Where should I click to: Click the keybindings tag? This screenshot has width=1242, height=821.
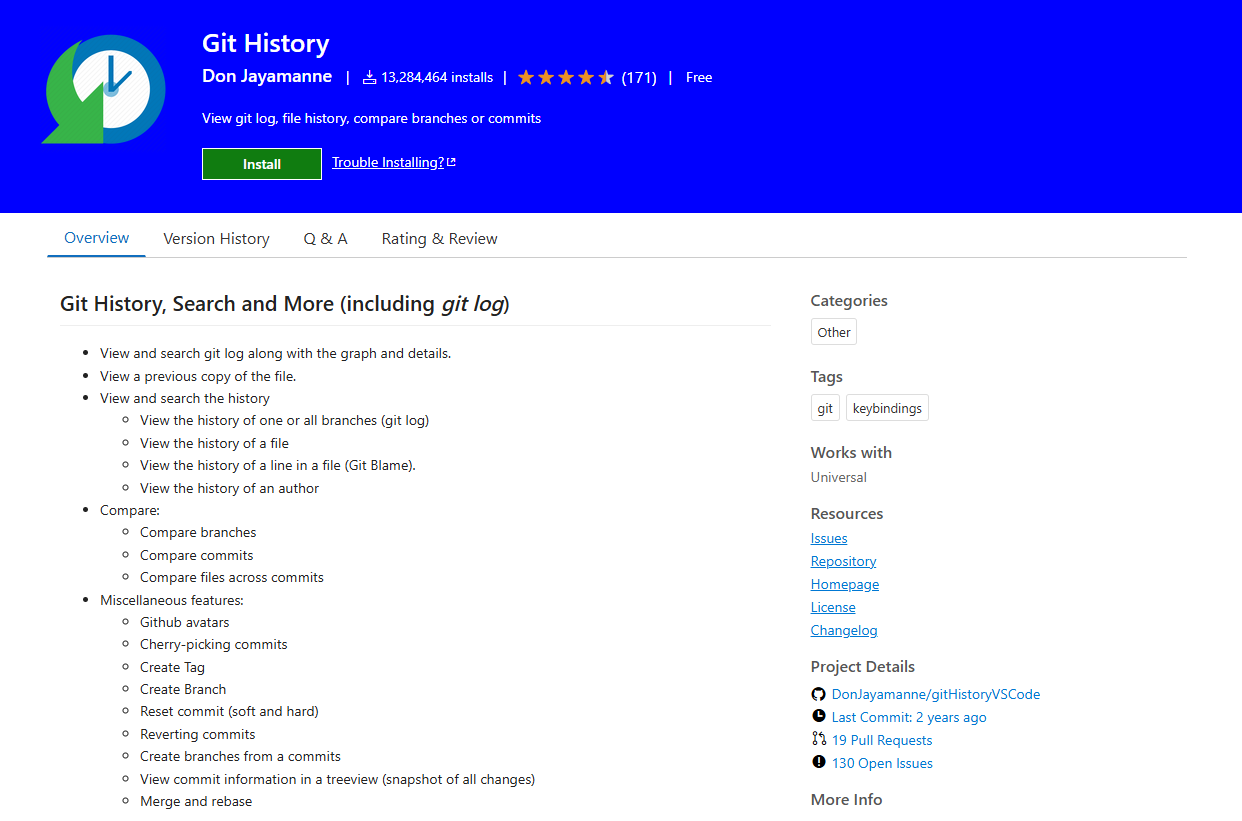pyautogui.click(x=887, y=408)
